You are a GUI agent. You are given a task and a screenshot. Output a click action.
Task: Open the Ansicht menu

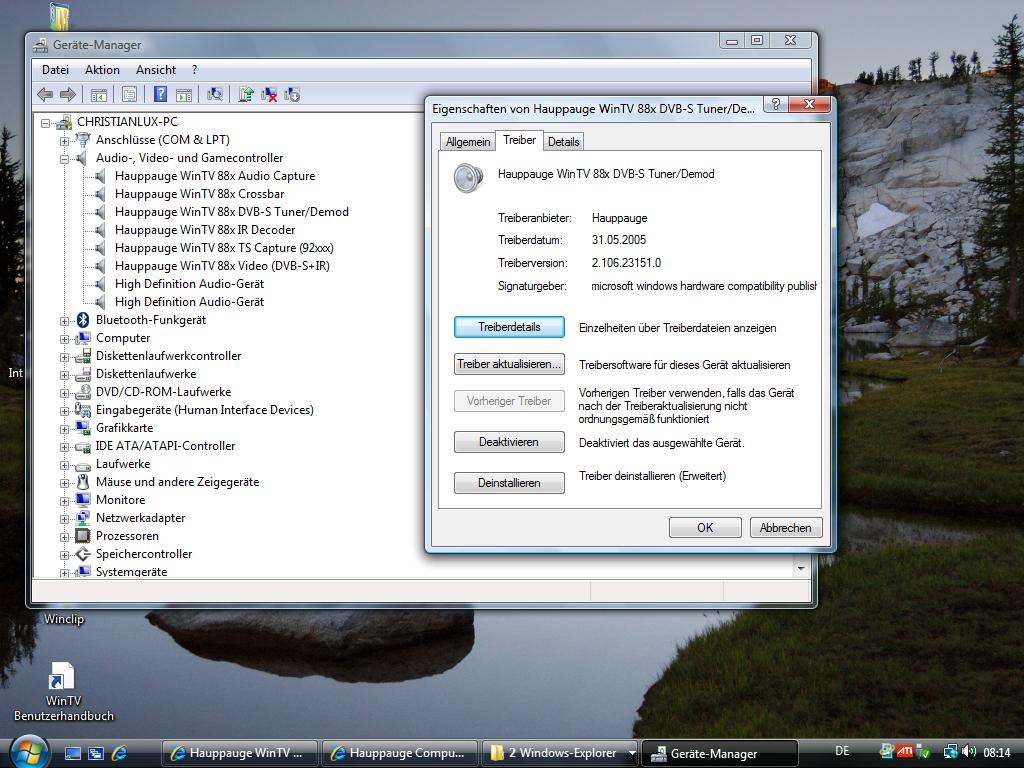(x=155, y=70)
